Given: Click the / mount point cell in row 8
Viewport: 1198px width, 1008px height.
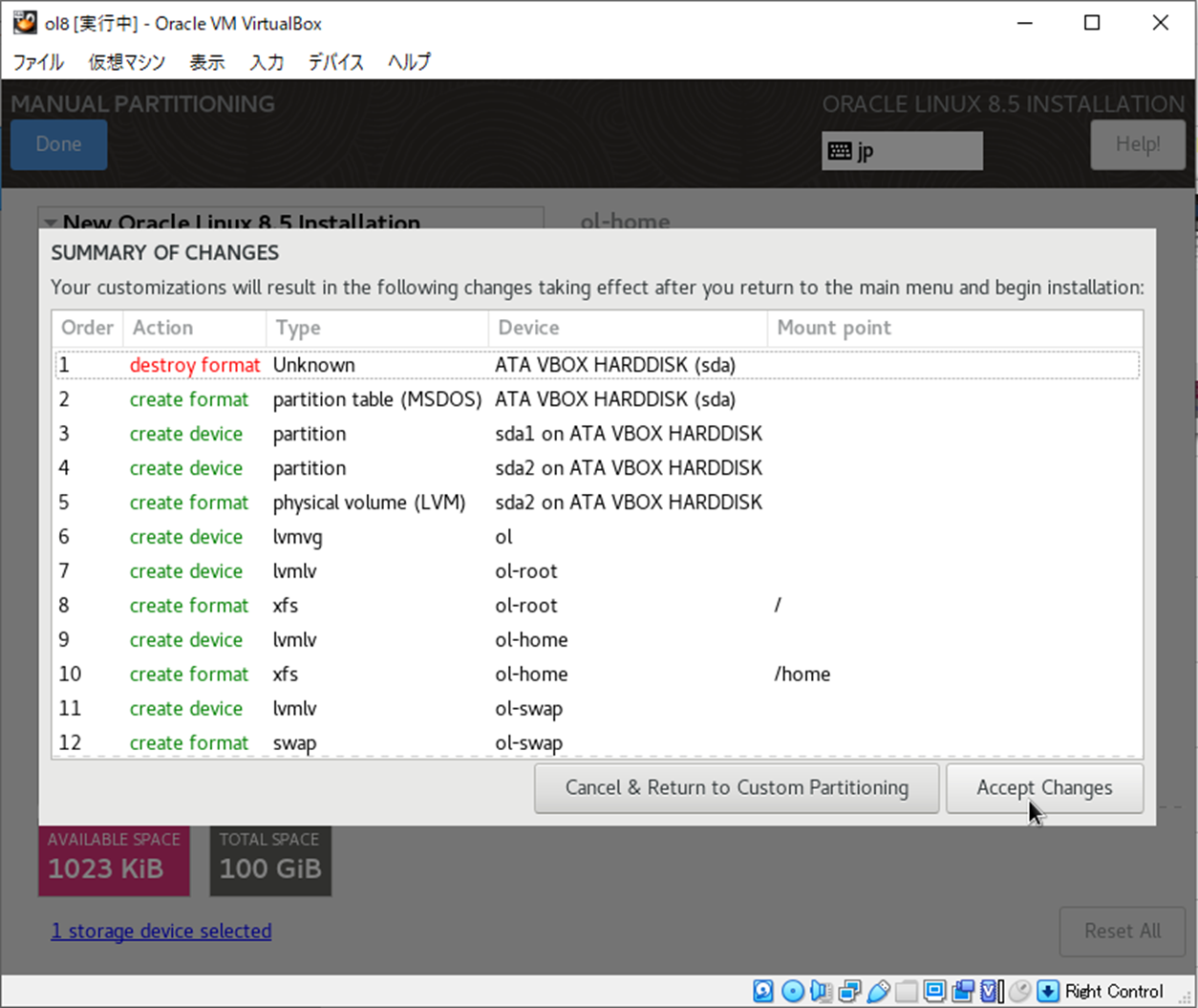Looking at the screenshot, I should [x=778, y=606].
